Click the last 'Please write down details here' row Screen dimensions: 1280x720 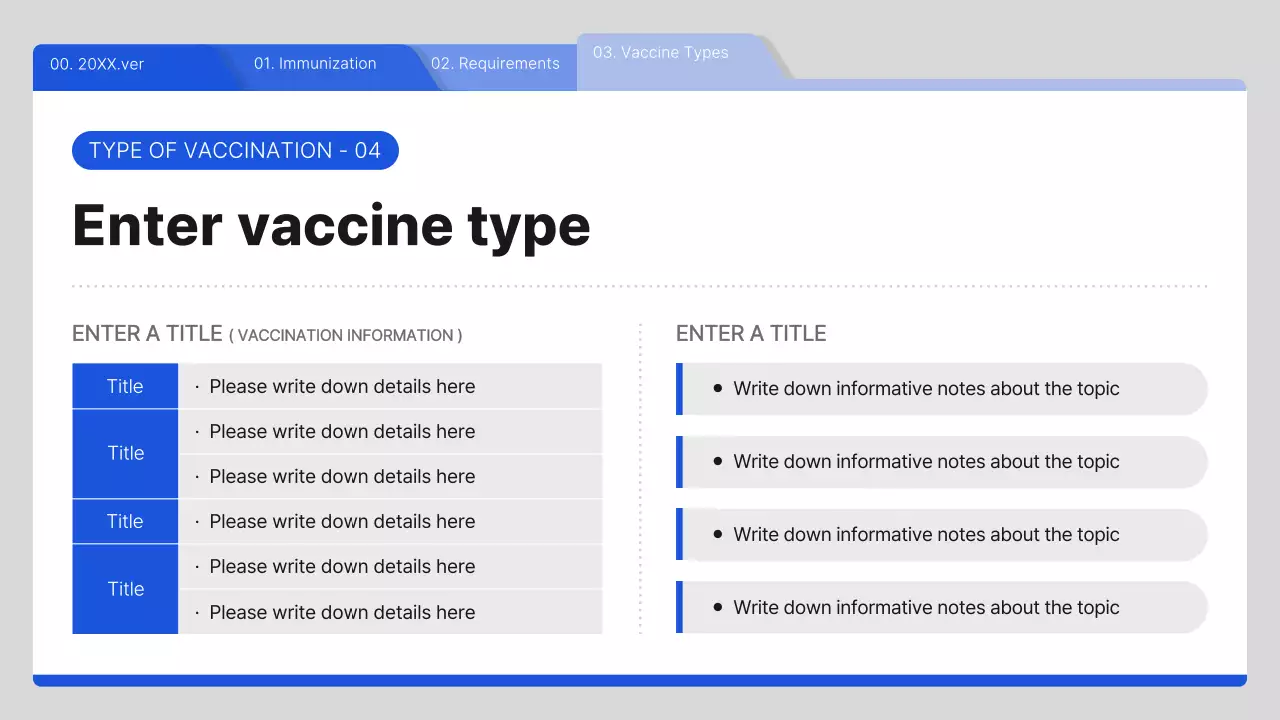(390, 612)
